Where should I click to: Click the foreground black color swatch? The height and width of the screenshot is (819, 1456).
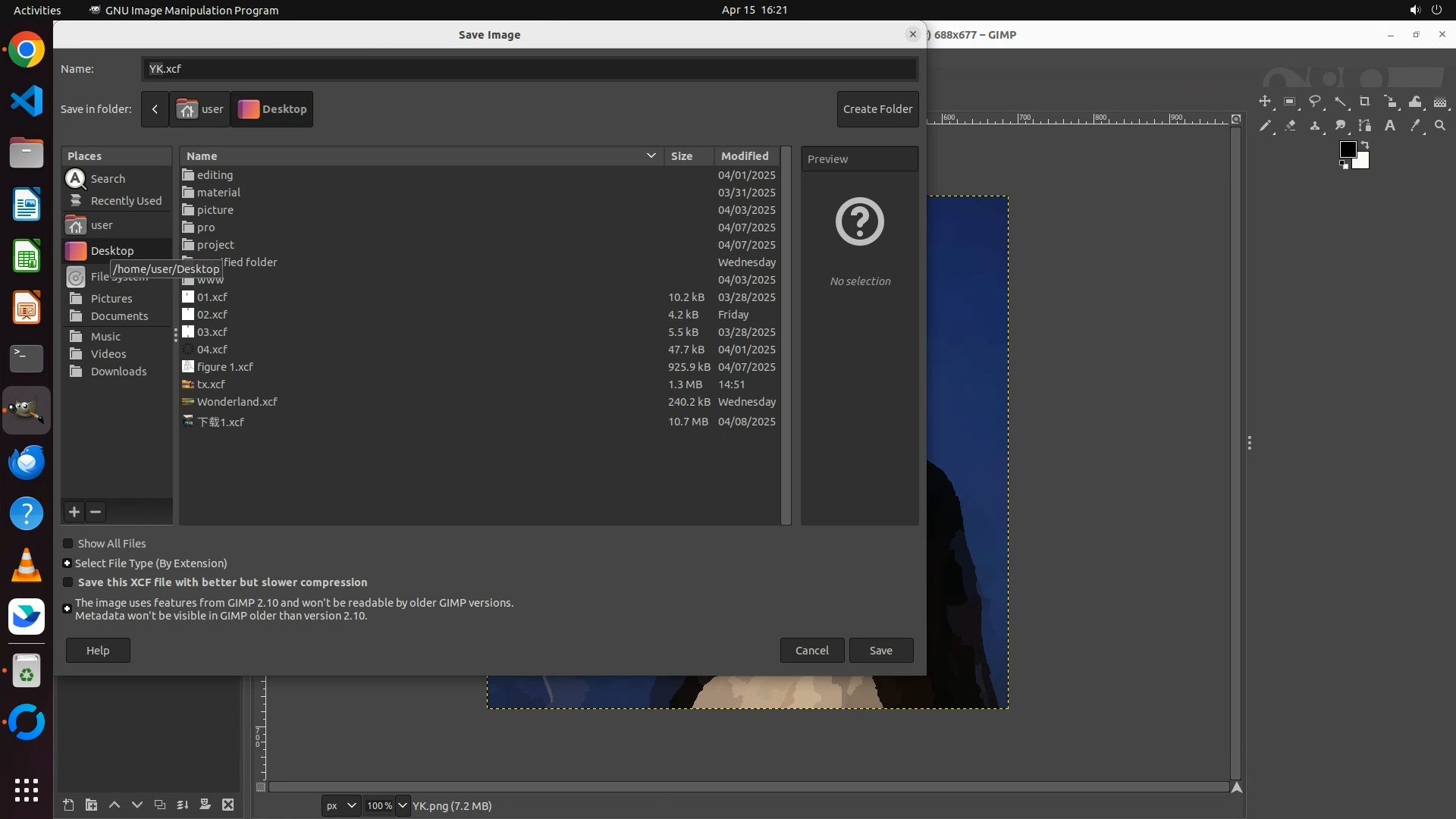(1348, 149)
